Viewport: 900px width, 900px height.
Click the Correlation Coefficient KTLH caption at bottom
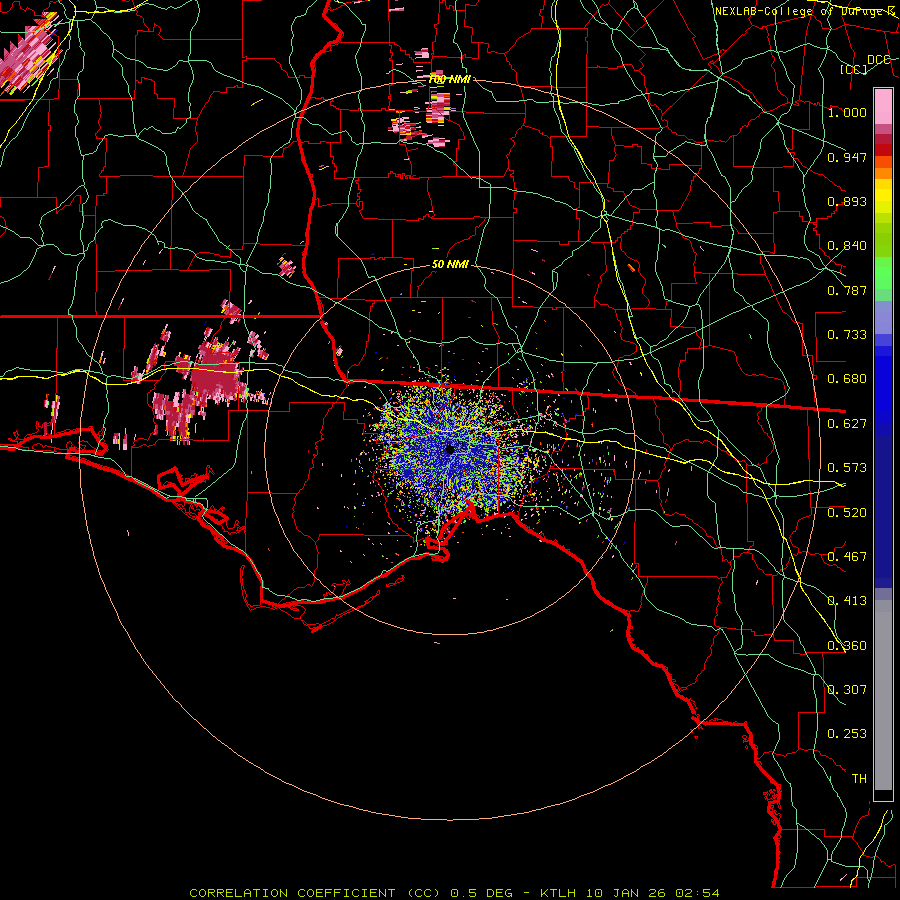pos(454,893)
